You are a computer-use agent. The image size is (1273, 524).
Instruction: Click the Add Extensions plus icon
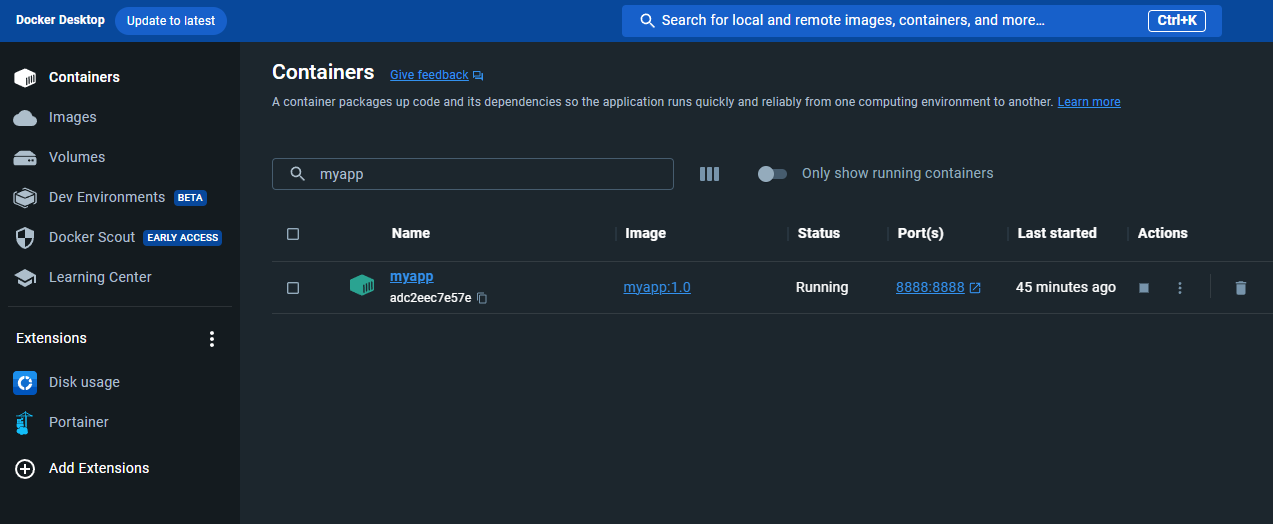pos(25,468)
